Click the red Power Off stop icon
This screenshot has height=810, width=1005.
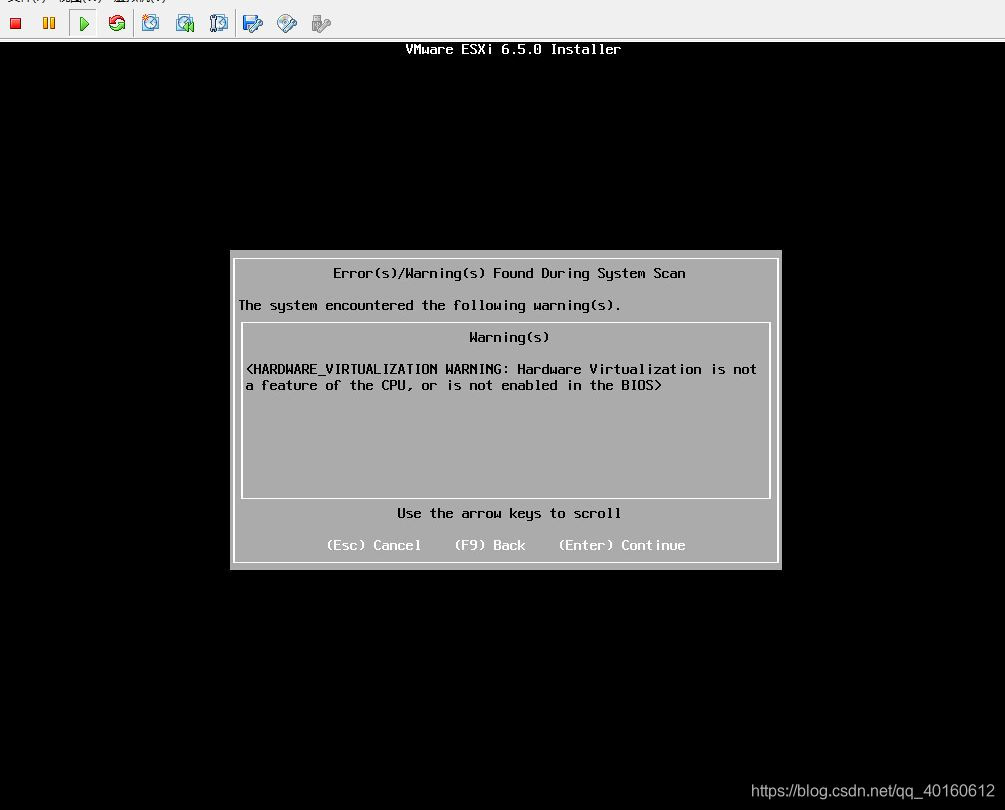[16, 24]
